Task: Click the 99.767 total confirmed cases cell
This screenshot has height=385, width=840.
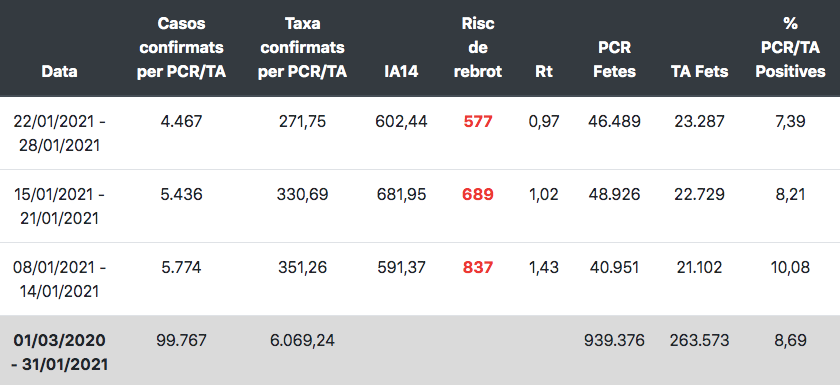Action: pos(181,341)
